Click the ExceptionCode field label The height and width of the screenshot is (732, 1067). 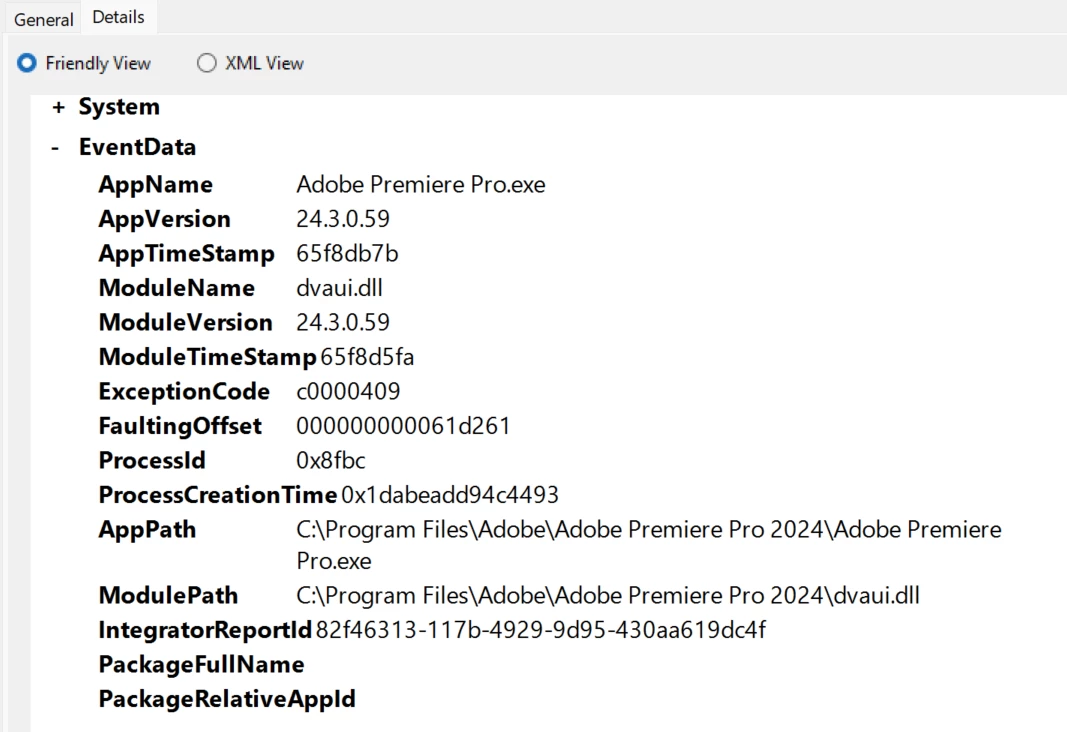(x=184, y=392)
